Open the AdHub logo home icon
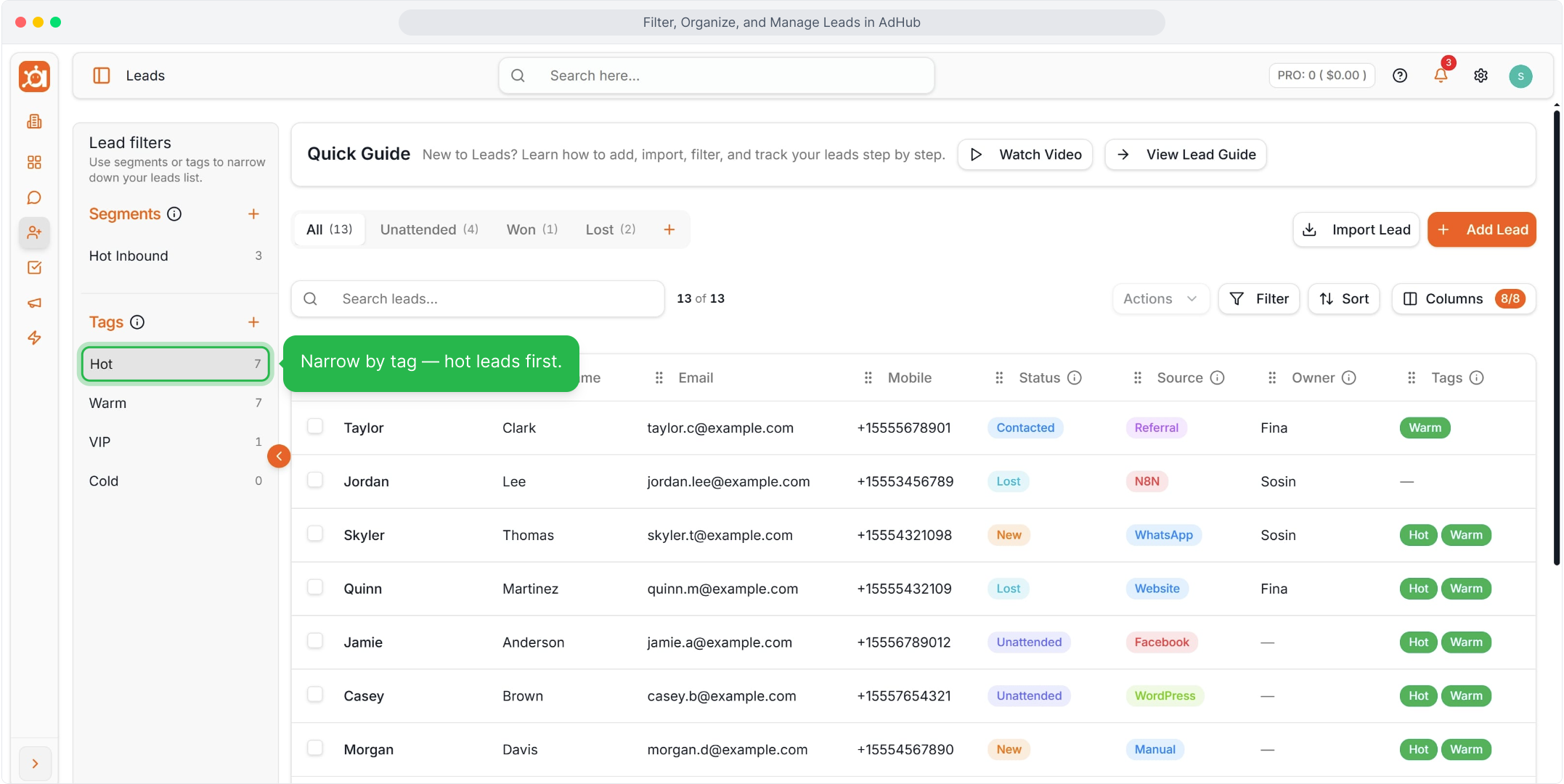The height and width of the screenshot is (784, 1564). [x=34, y=76]
